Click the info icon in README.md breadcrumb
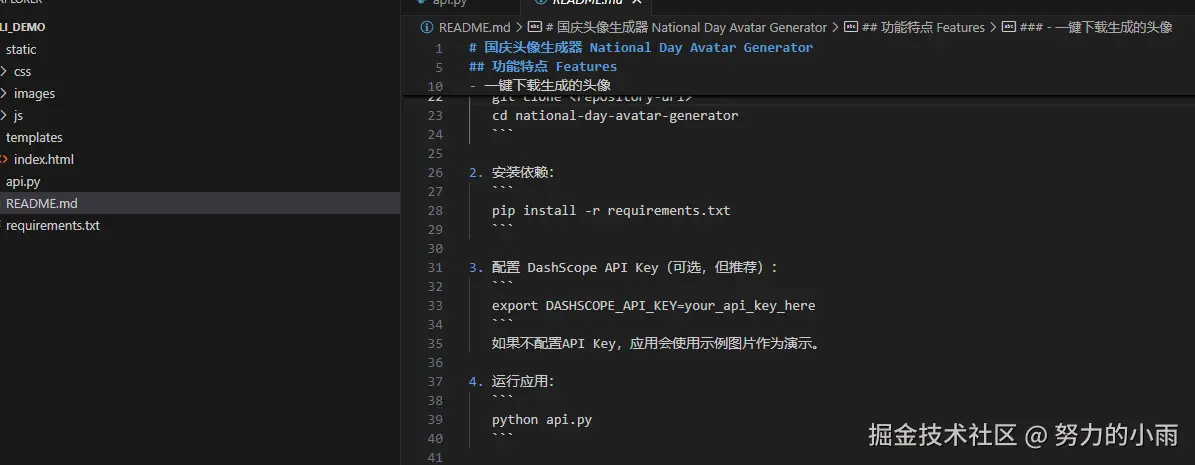 point(427,27)
